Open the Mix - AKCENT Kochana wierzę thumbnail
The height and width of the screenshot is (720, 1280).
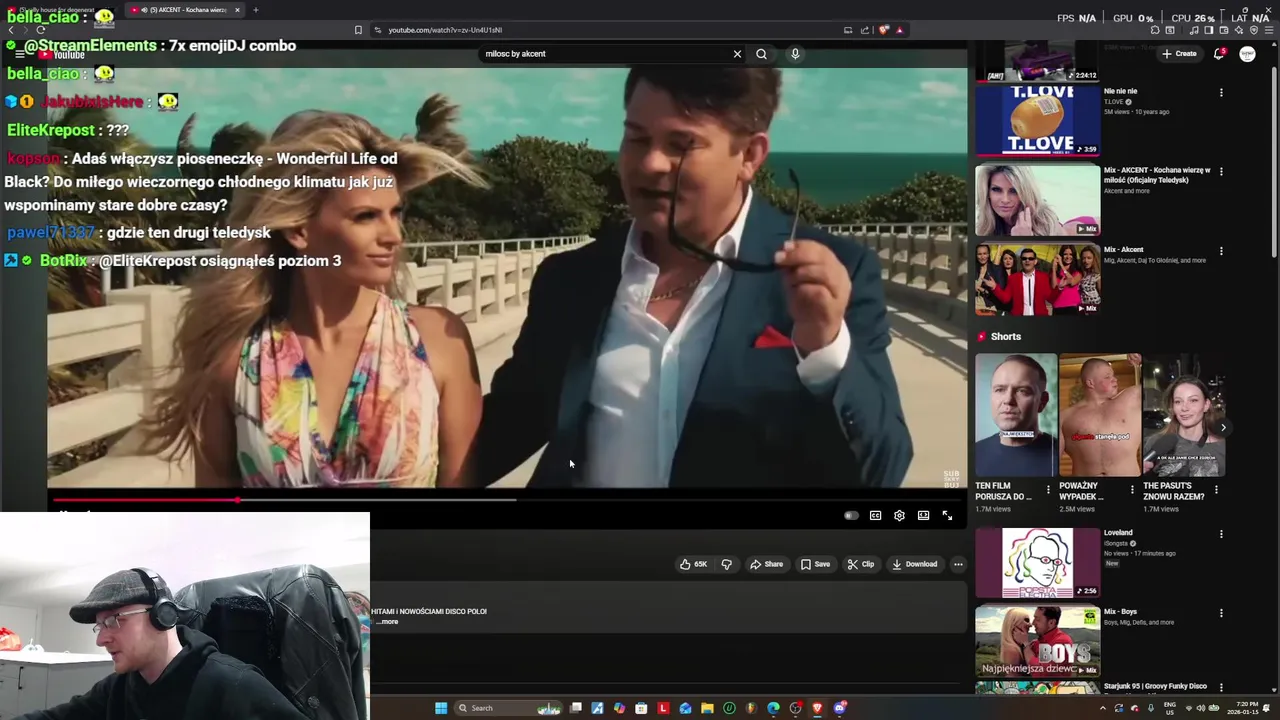point(1037,200)
